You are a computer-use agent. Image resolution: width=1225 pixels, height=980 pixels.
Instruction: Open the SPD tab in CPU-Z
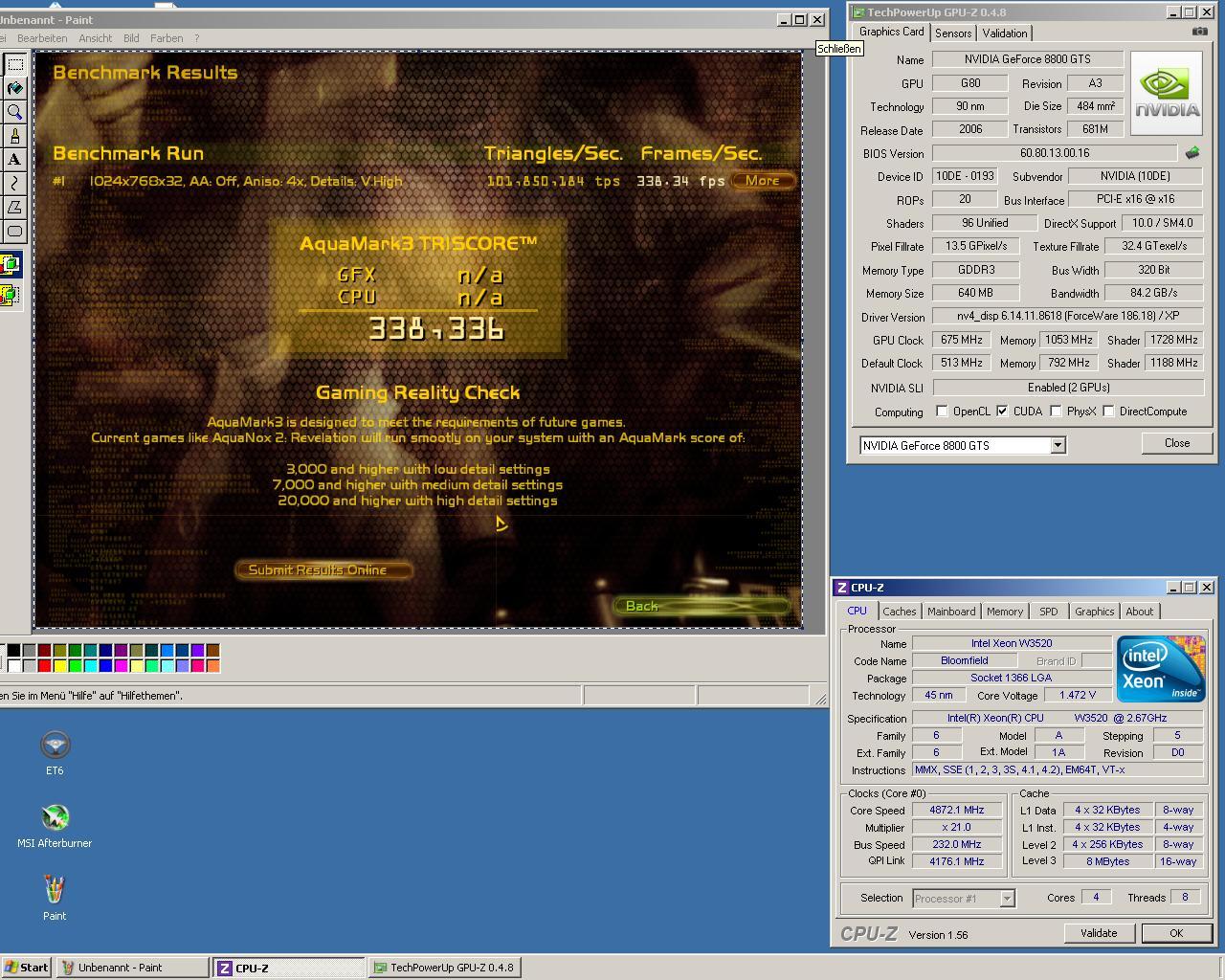(1049, 612)
